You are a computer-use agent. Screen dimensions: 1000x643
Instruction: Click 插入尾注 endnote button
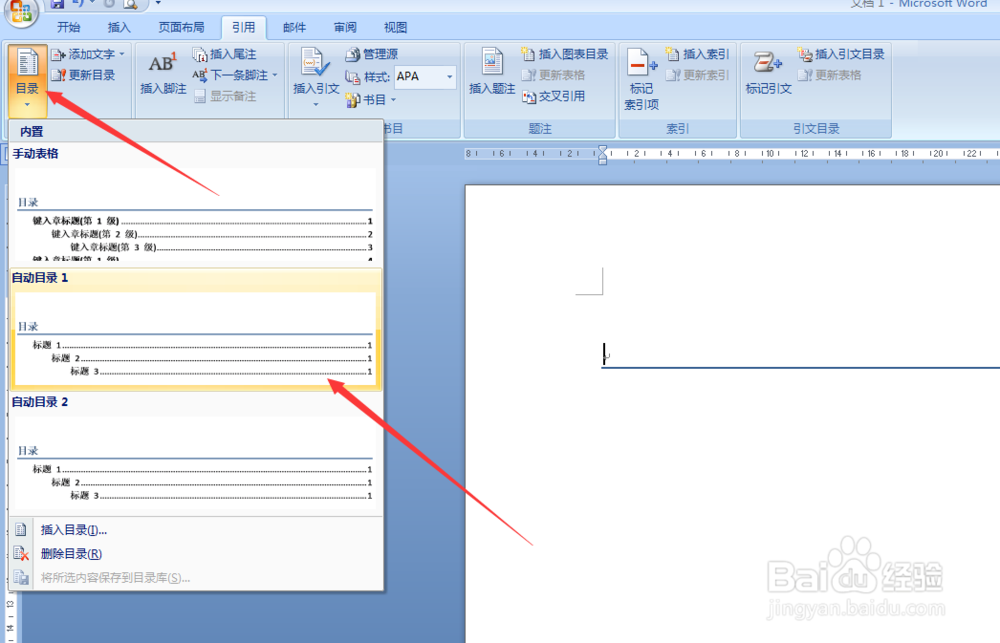(224, 54)
